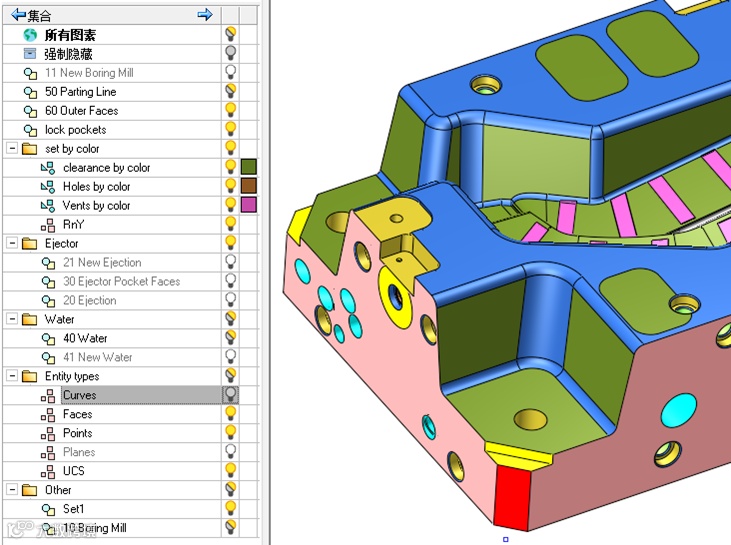
Task: Hide the Faces entity type
Action: pos(230,414)
